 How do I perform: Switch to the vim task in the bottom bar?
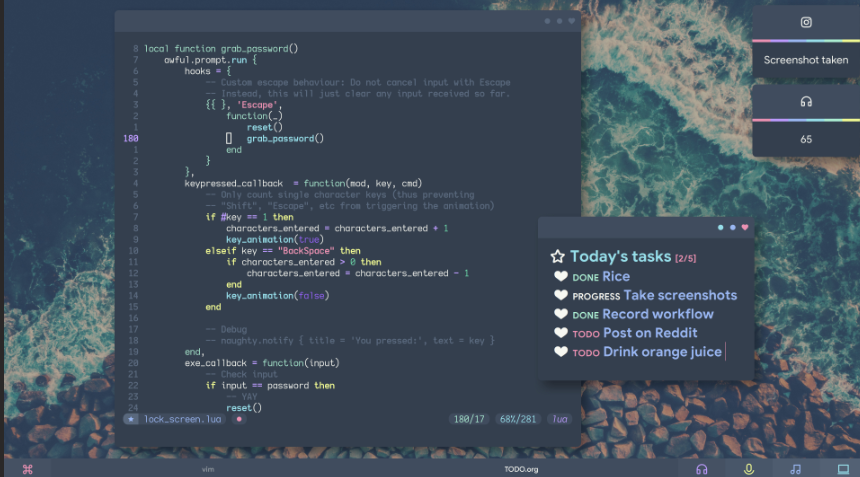tap(208, 469)
